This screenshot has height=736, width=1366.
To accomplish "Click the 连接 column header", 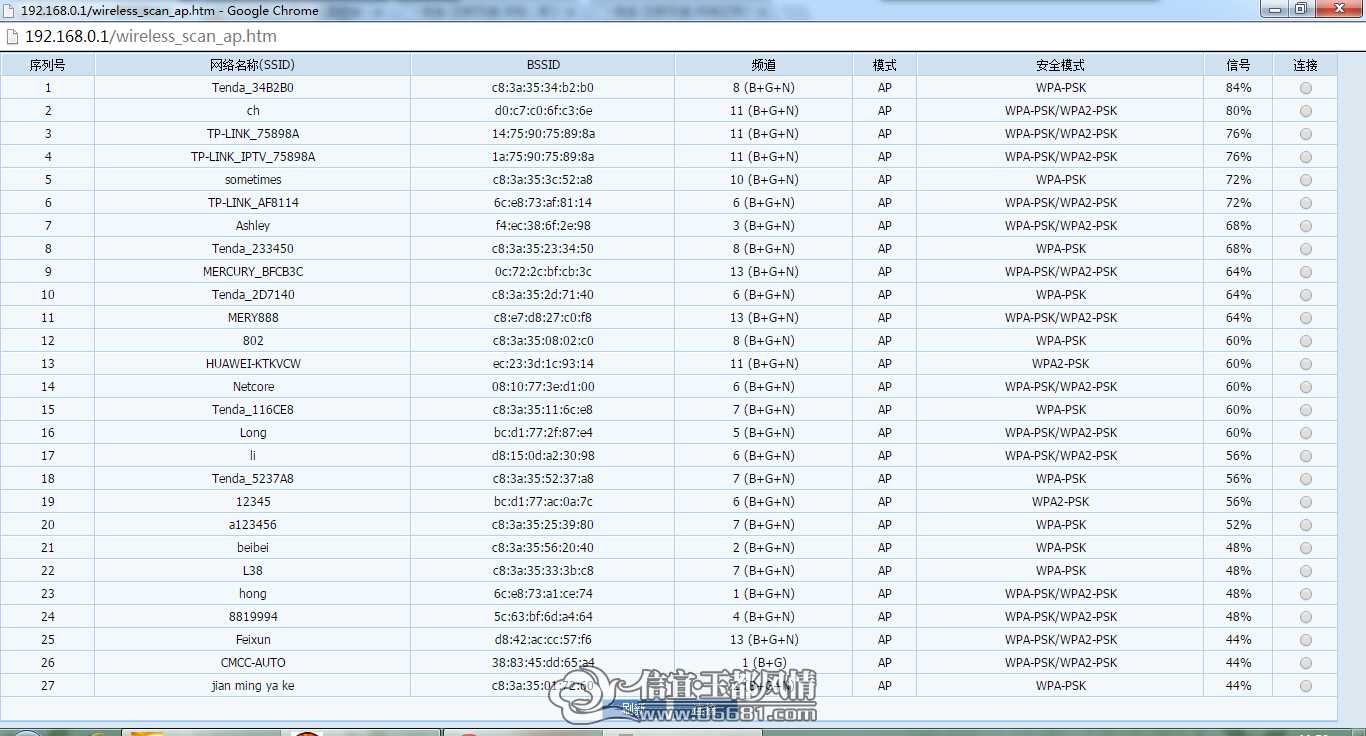I will coord(1305,65).
